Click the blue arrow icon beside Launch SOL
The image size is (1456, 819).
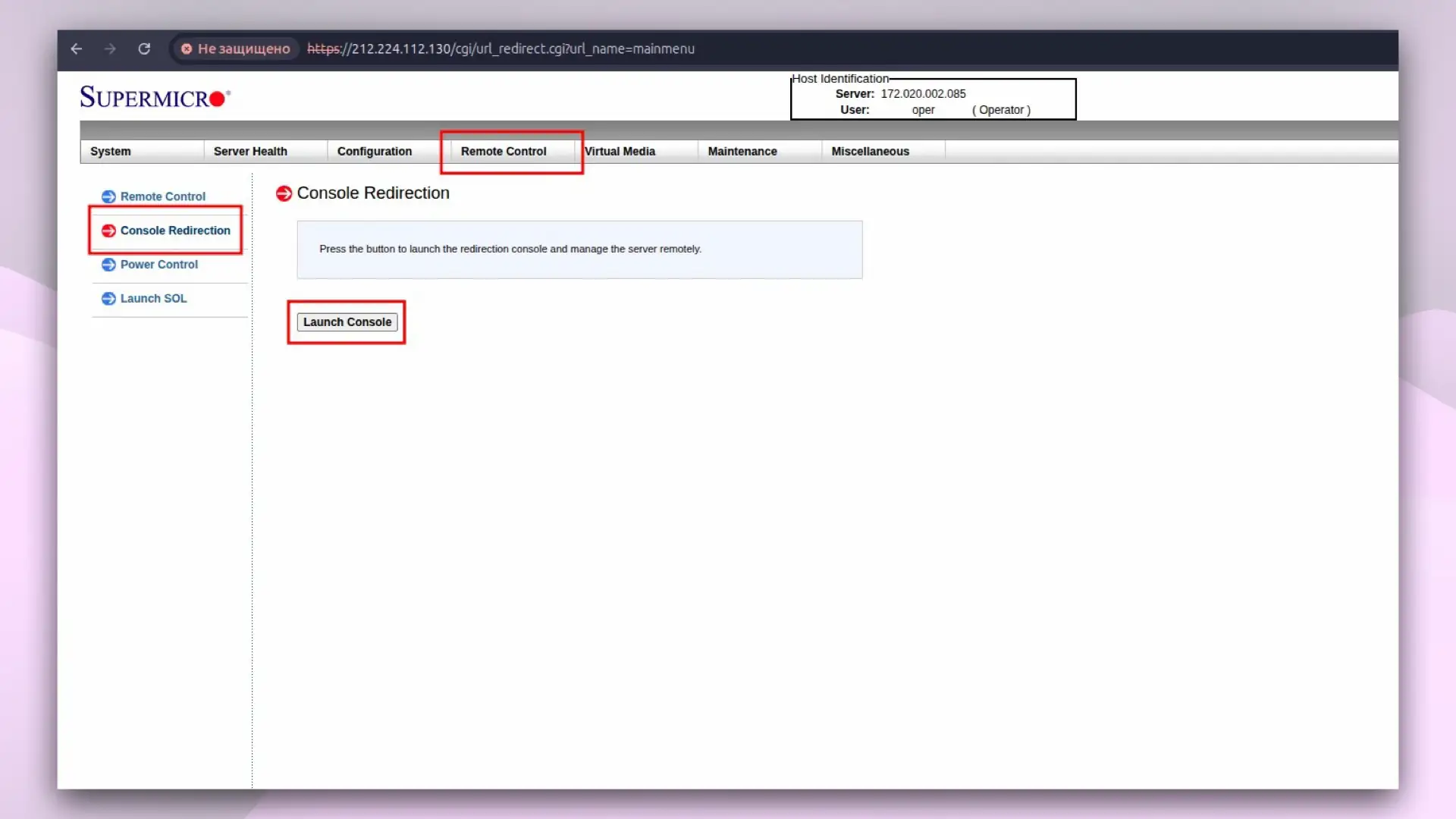pyautogui.click(x=108, y=299)
